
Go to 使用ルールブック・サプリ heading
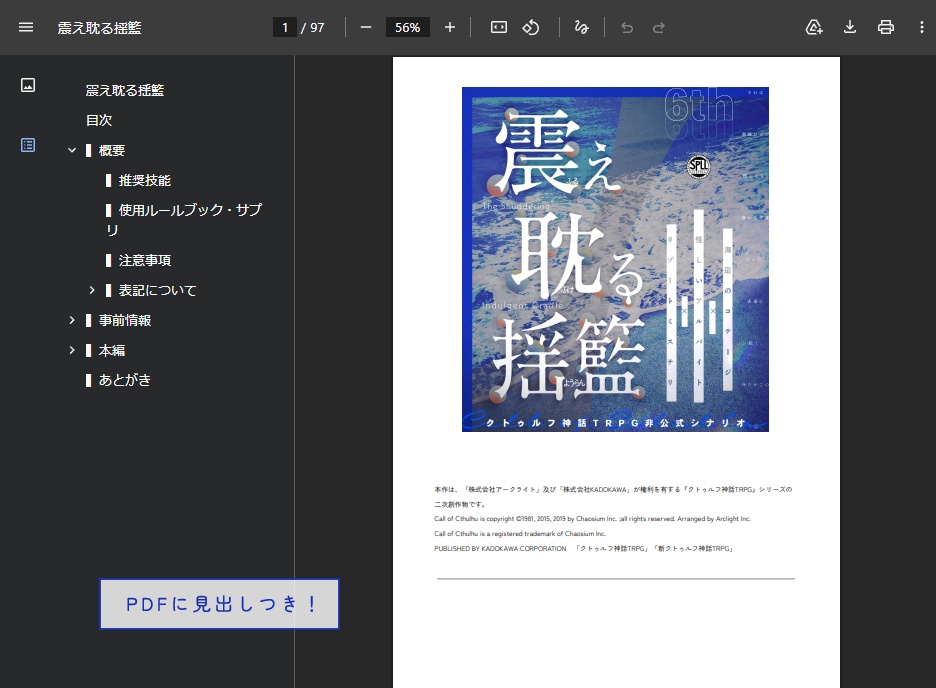tap(184, 220)
